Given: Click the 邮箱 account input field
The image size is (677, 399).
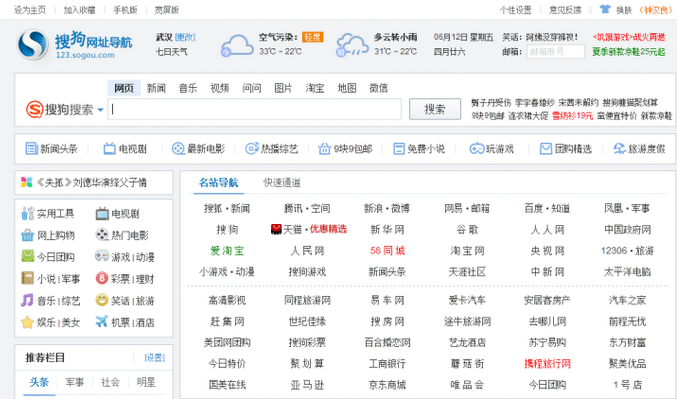Looking at the screenshot, I should tap(555, 52).
